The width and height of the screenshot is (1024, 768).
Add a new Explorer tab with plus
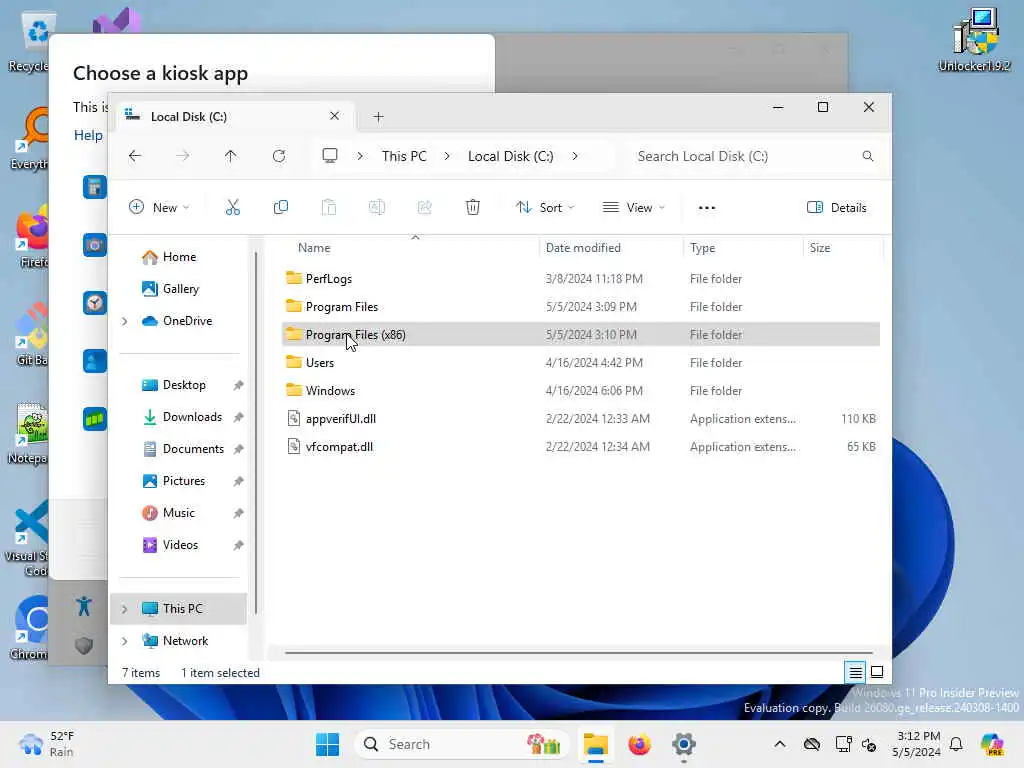point(378,117)
